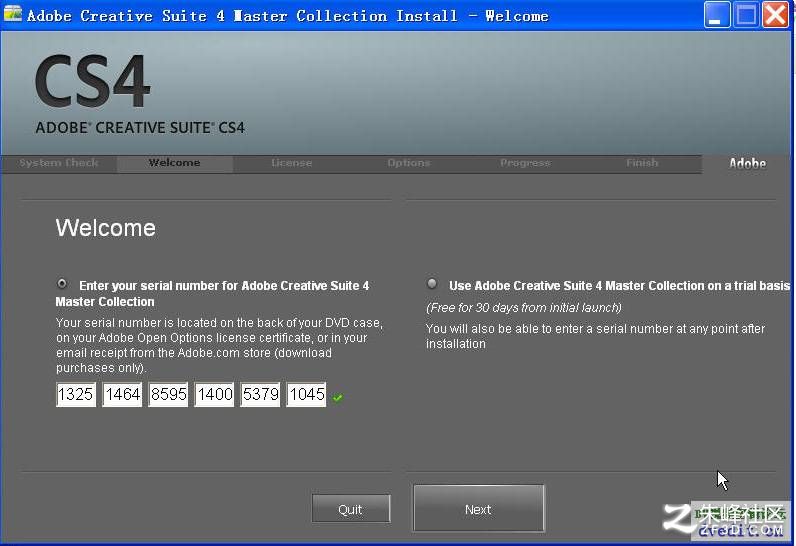This screenshot has width=796, height=546.
Task: Go to the Finish step tab
Action: click(x=642, y=163)
